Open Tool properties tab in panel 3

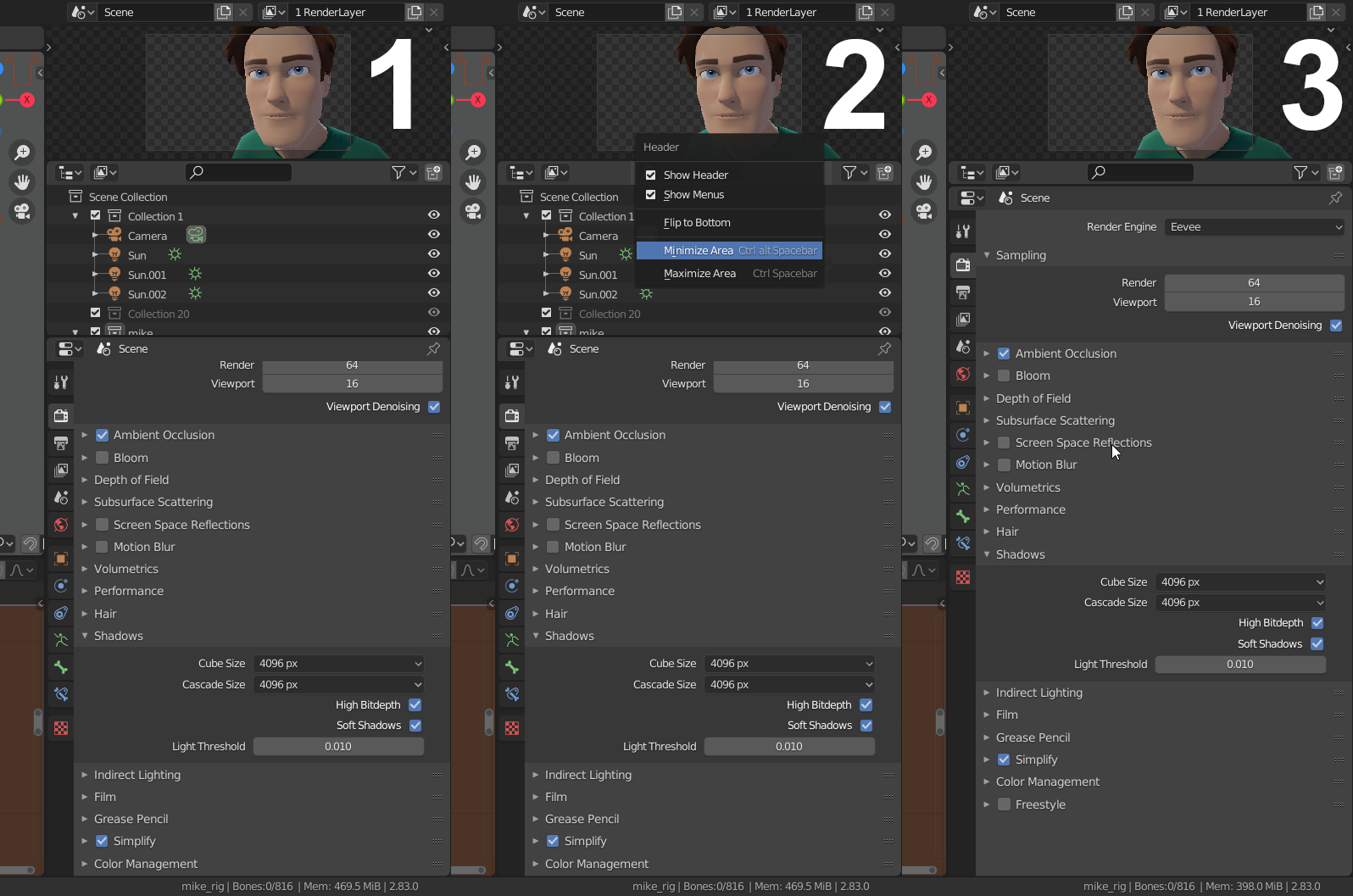(x=963, y=231)
